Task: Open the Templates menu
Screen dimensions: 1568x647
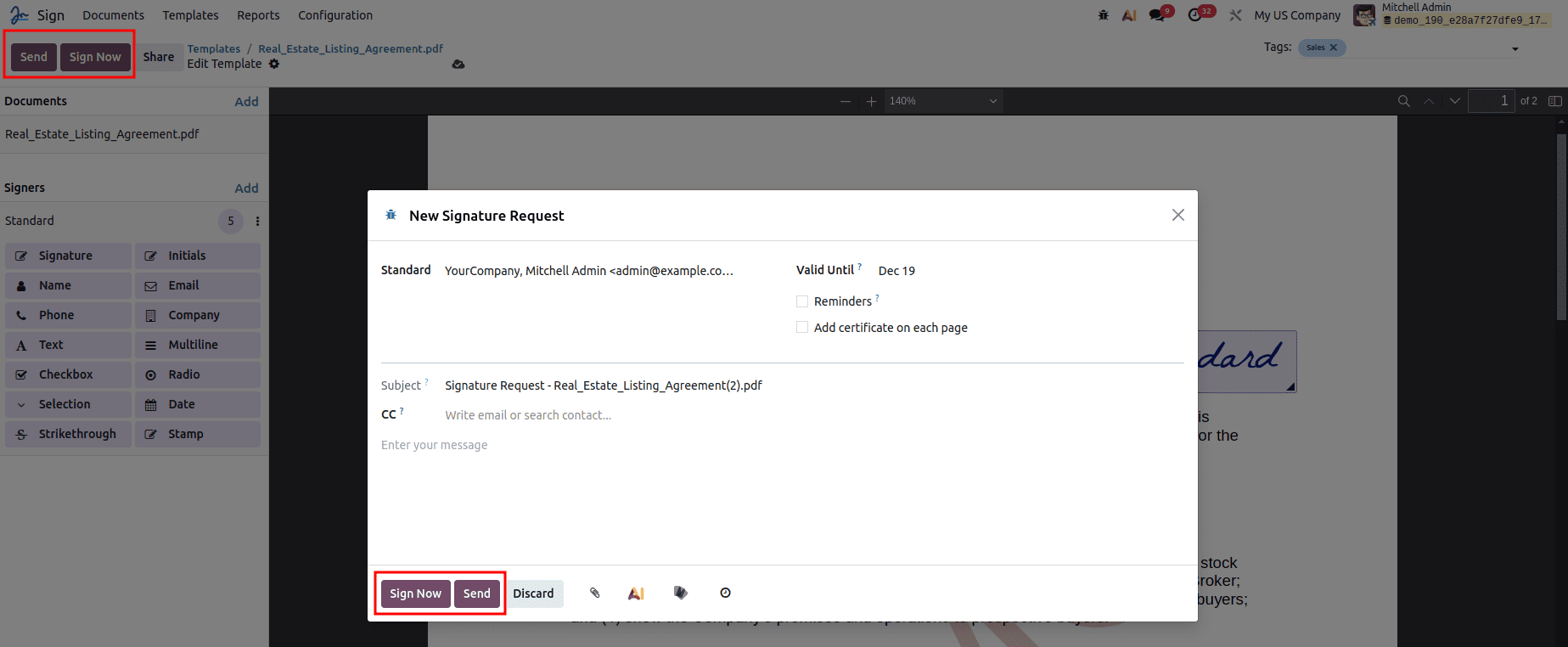Action: tap(190, 15)
